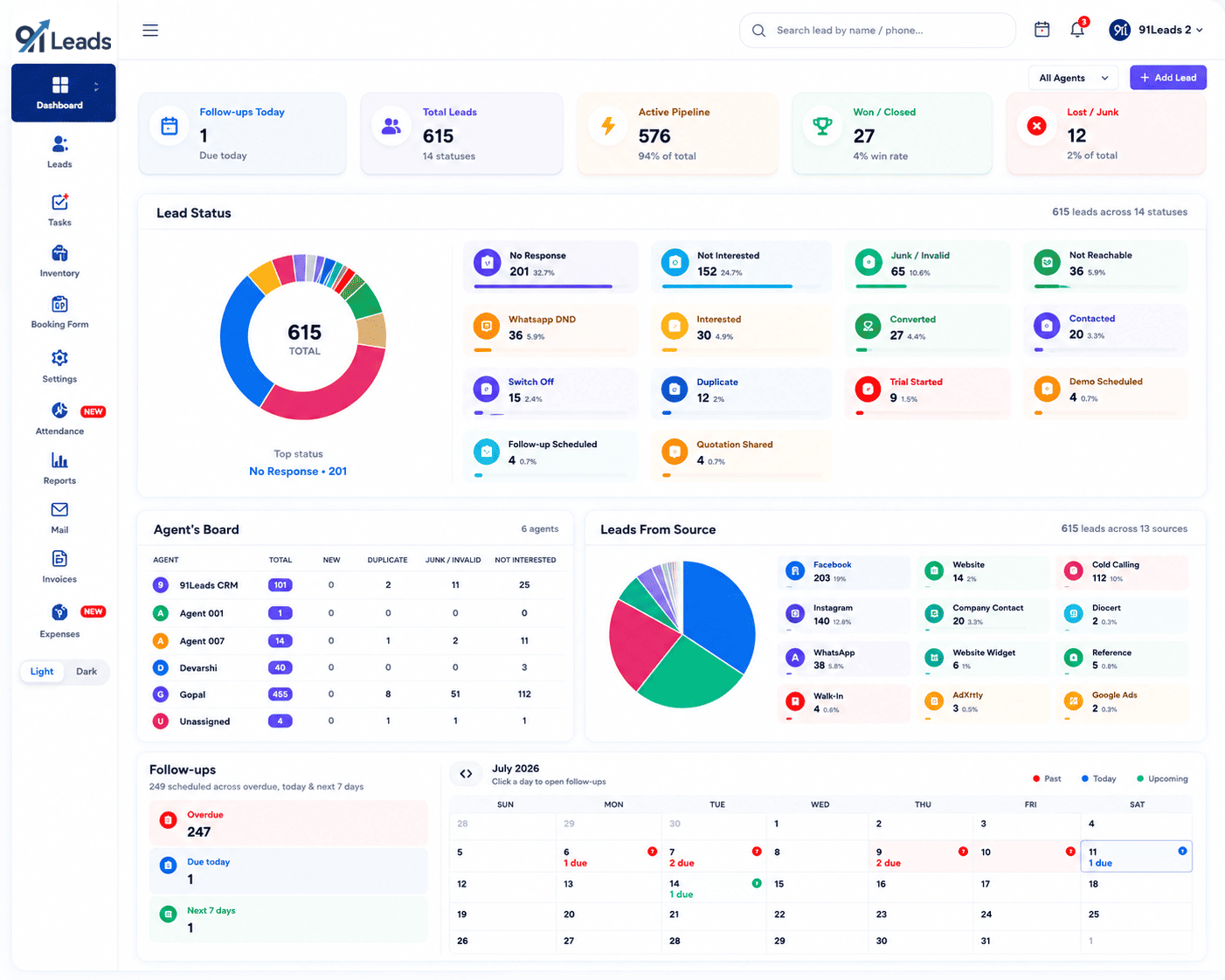
Task: Click the Trial Started status icon
Action: 868,389
